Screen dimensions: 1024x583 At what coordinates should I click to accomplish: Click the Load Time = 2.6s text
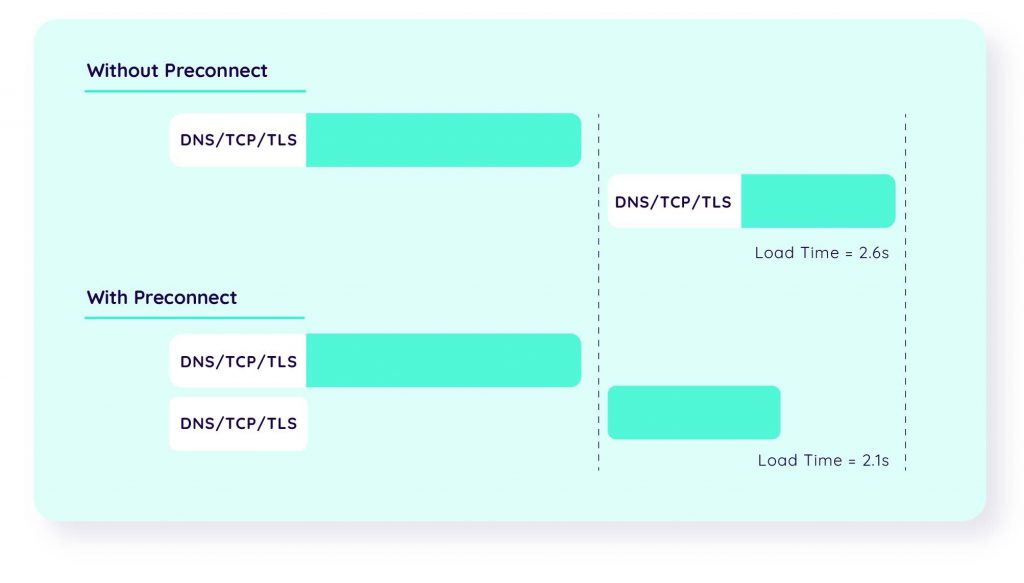(822, 253)
